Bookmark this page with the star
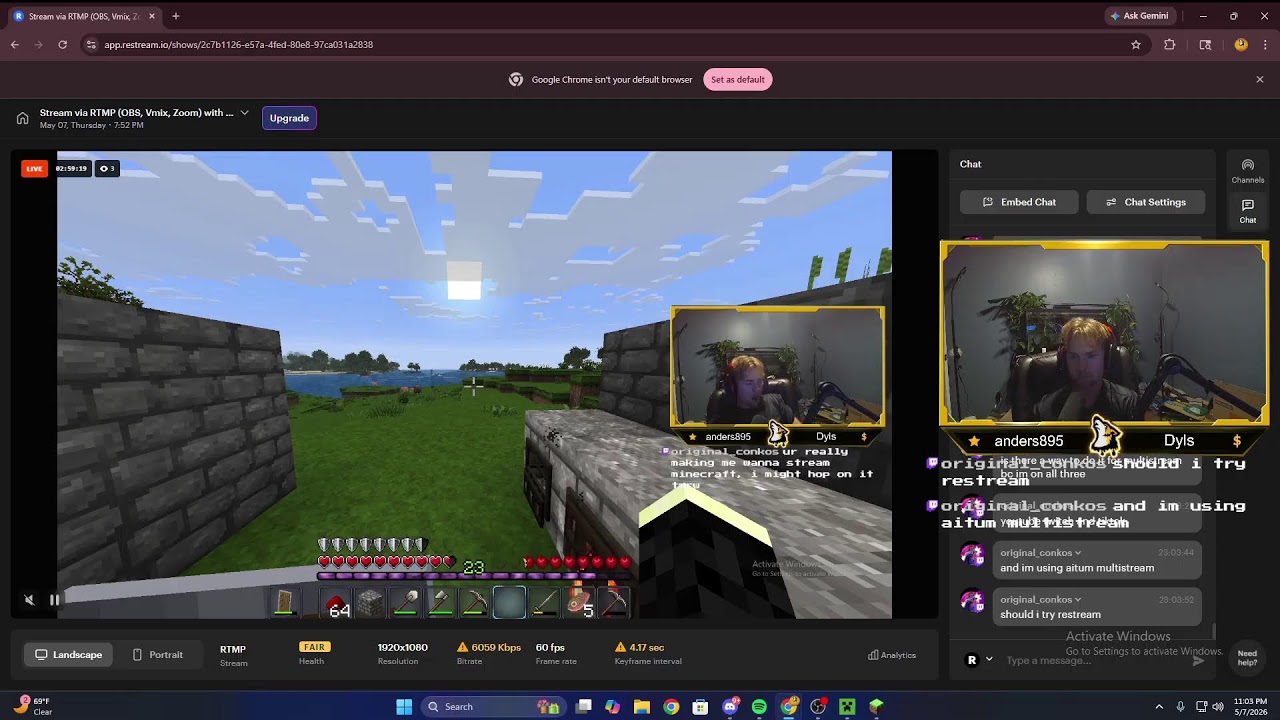This screenshot has height=720, width=1280. 1136,45
